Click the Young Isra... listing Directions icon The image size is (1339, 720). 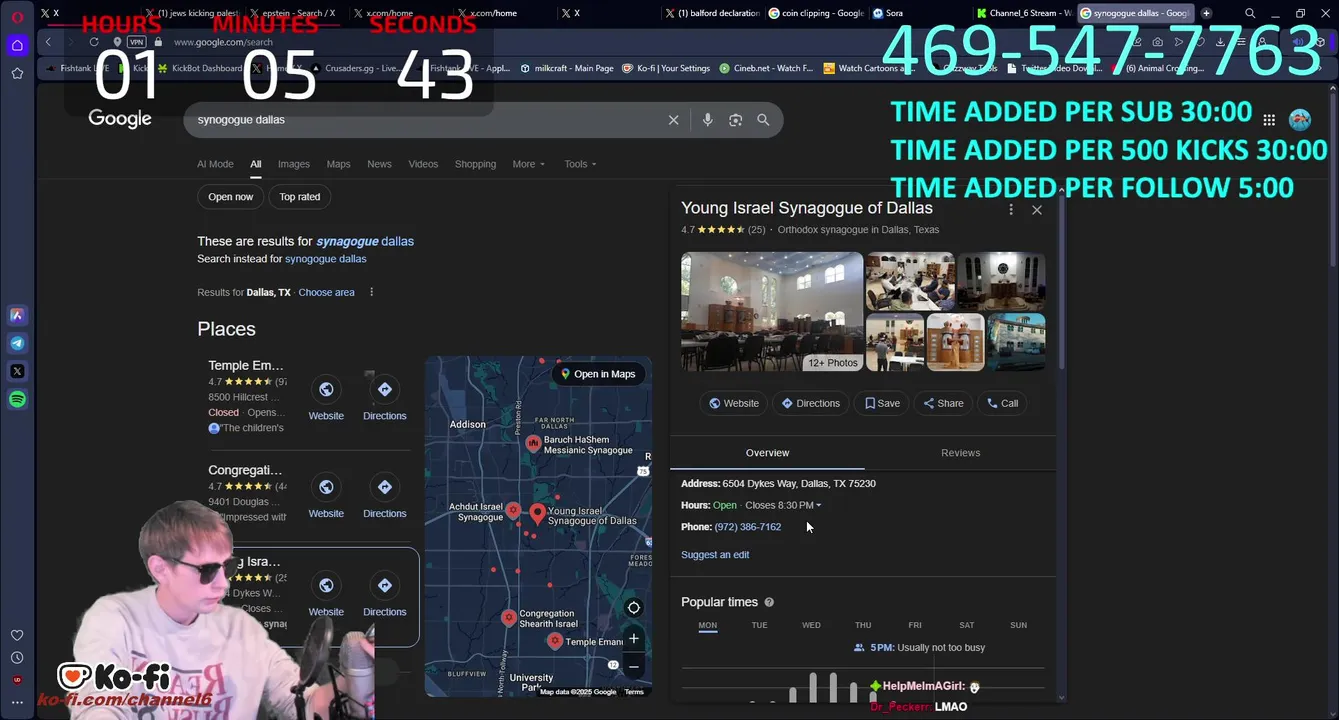tap(385, 585)
